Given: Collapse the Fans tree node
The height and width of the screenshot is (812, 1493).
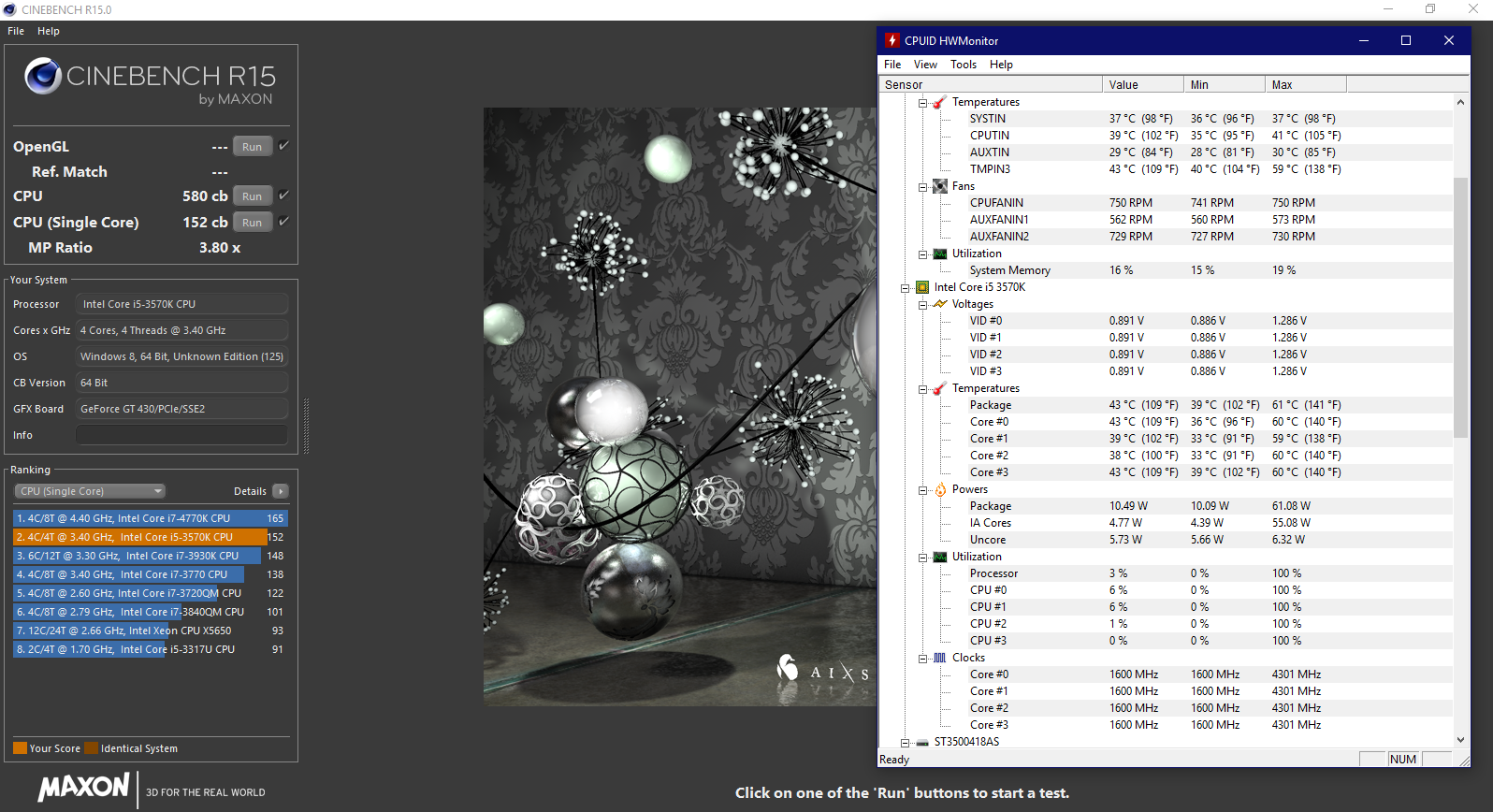Looking at the screenshot, I should pos(922,187).
